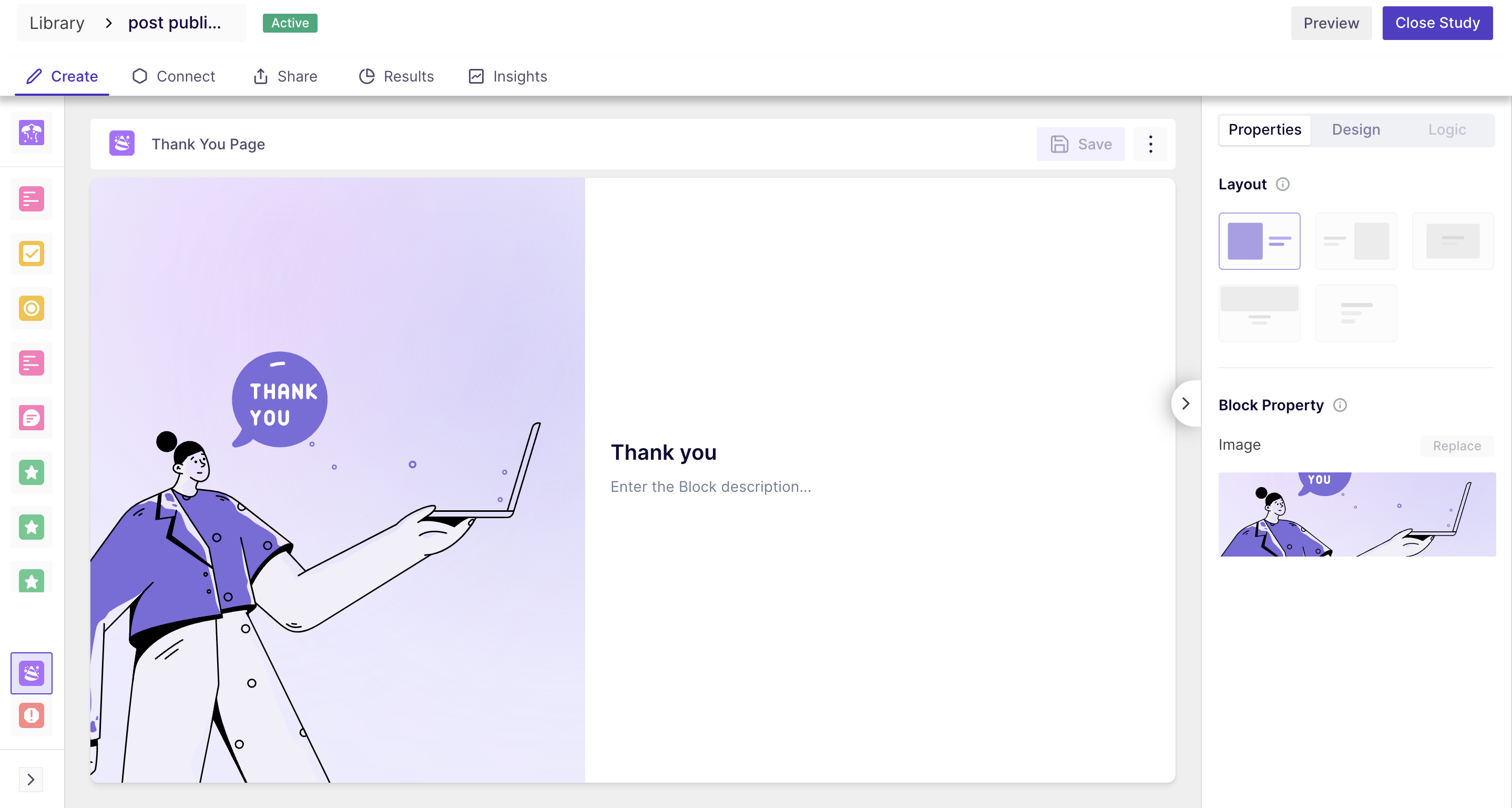Select the yellow checkbox question block
Screen dimensions: 1512x808
tap(32, 254)
